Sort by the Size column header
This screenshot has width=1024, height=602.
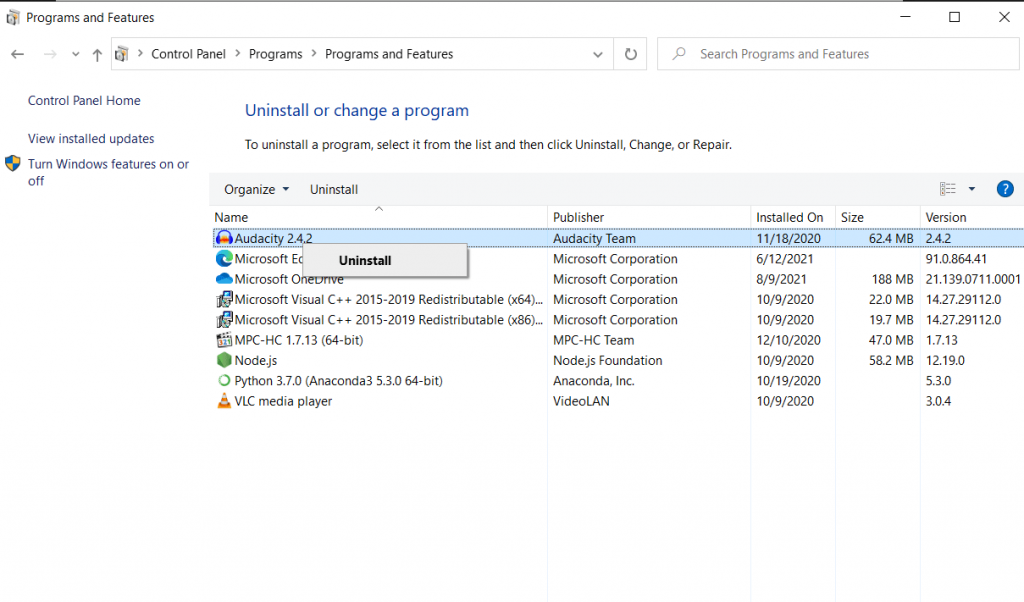pos(852,217)
